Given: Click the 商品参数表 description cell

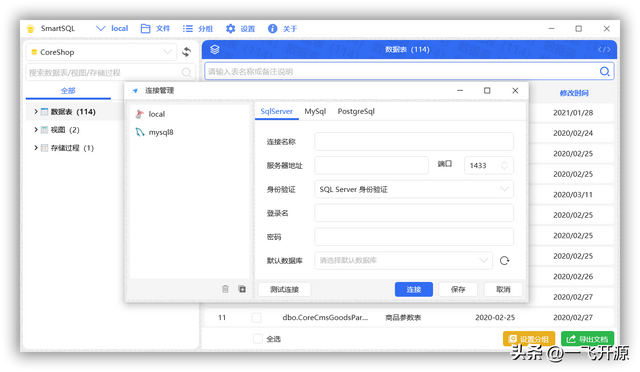Looking at the screenshot, I should 403,317.
